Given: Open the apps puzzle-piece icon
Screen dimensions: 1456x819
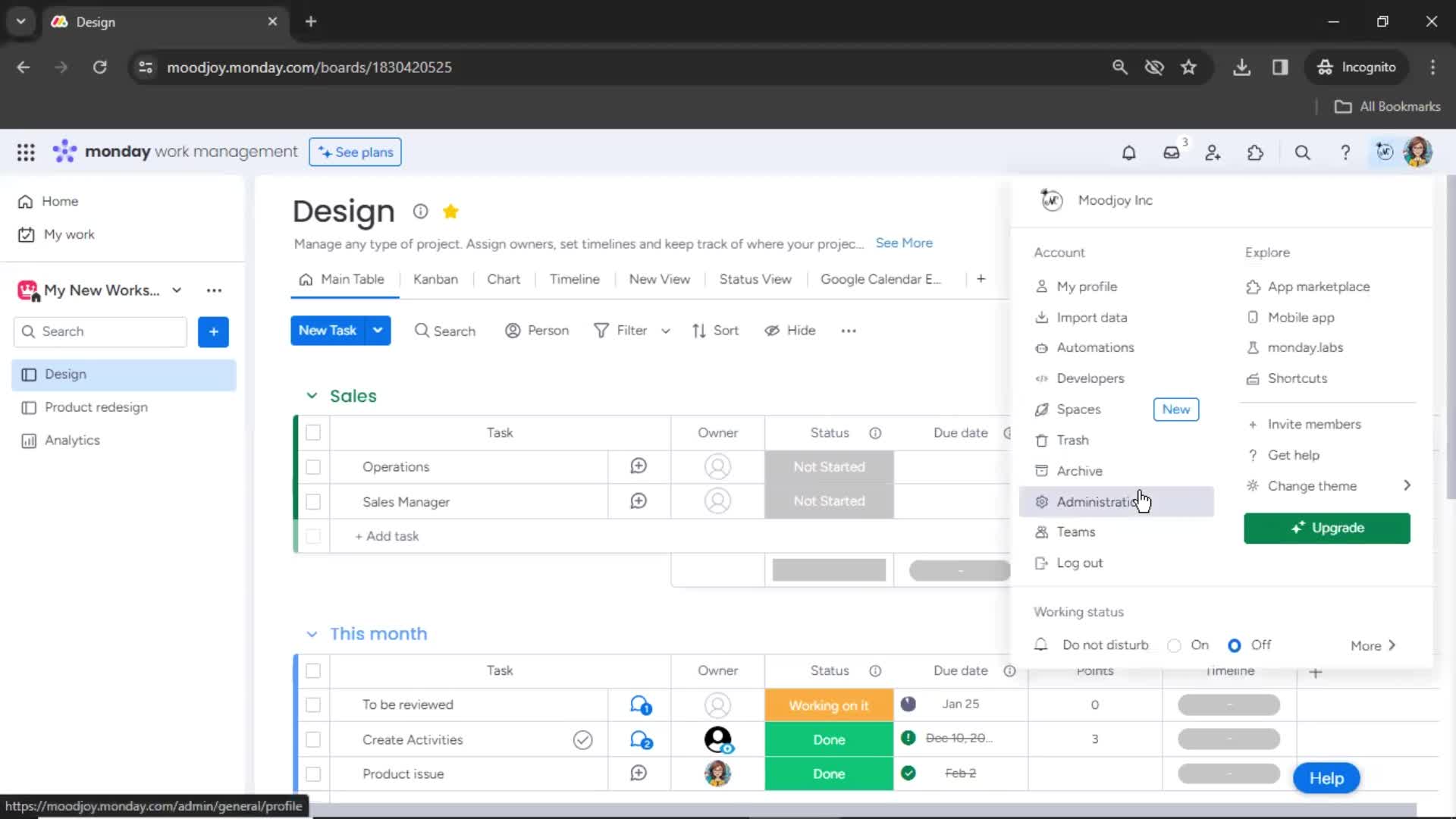Looking at the screenshot, I should [1256, 152].
